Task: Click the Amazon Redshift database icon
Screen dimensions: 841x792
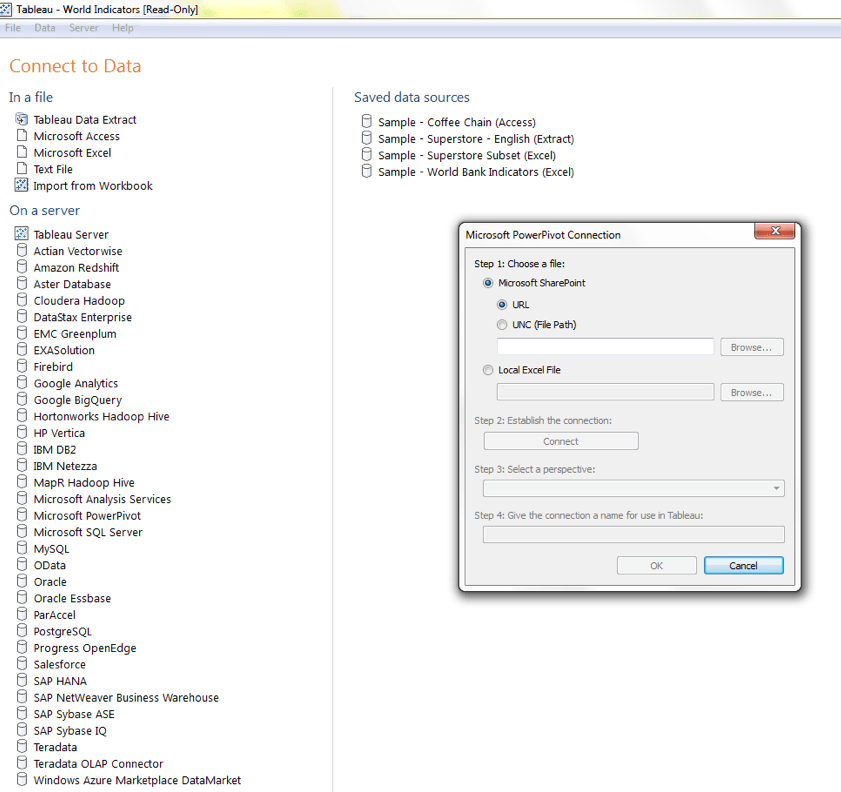Action: coord(22,267)
